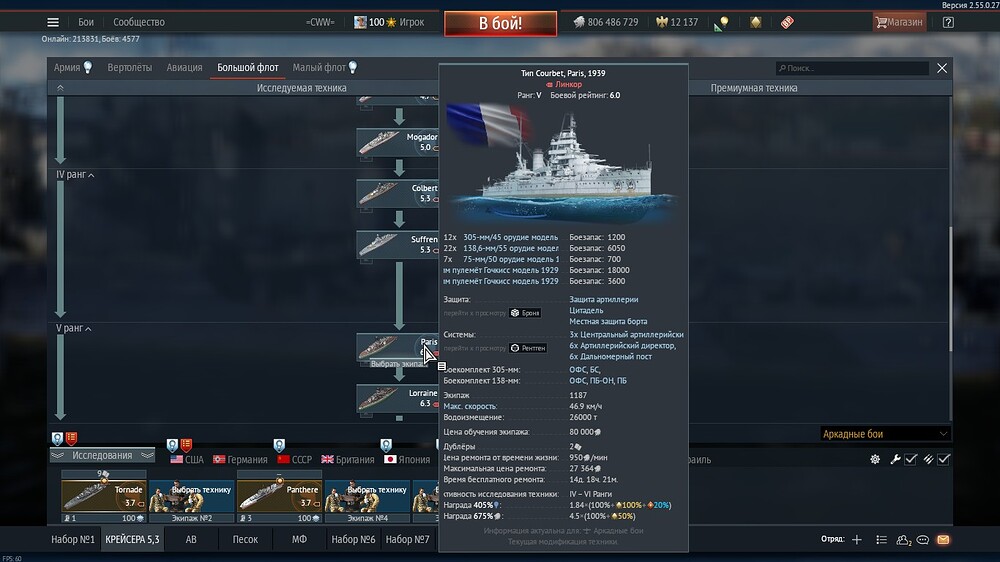Open the contacts list icon
The height and width of the screenshot is (562, 1000).
pyautogui.click(x=903, y=540)
